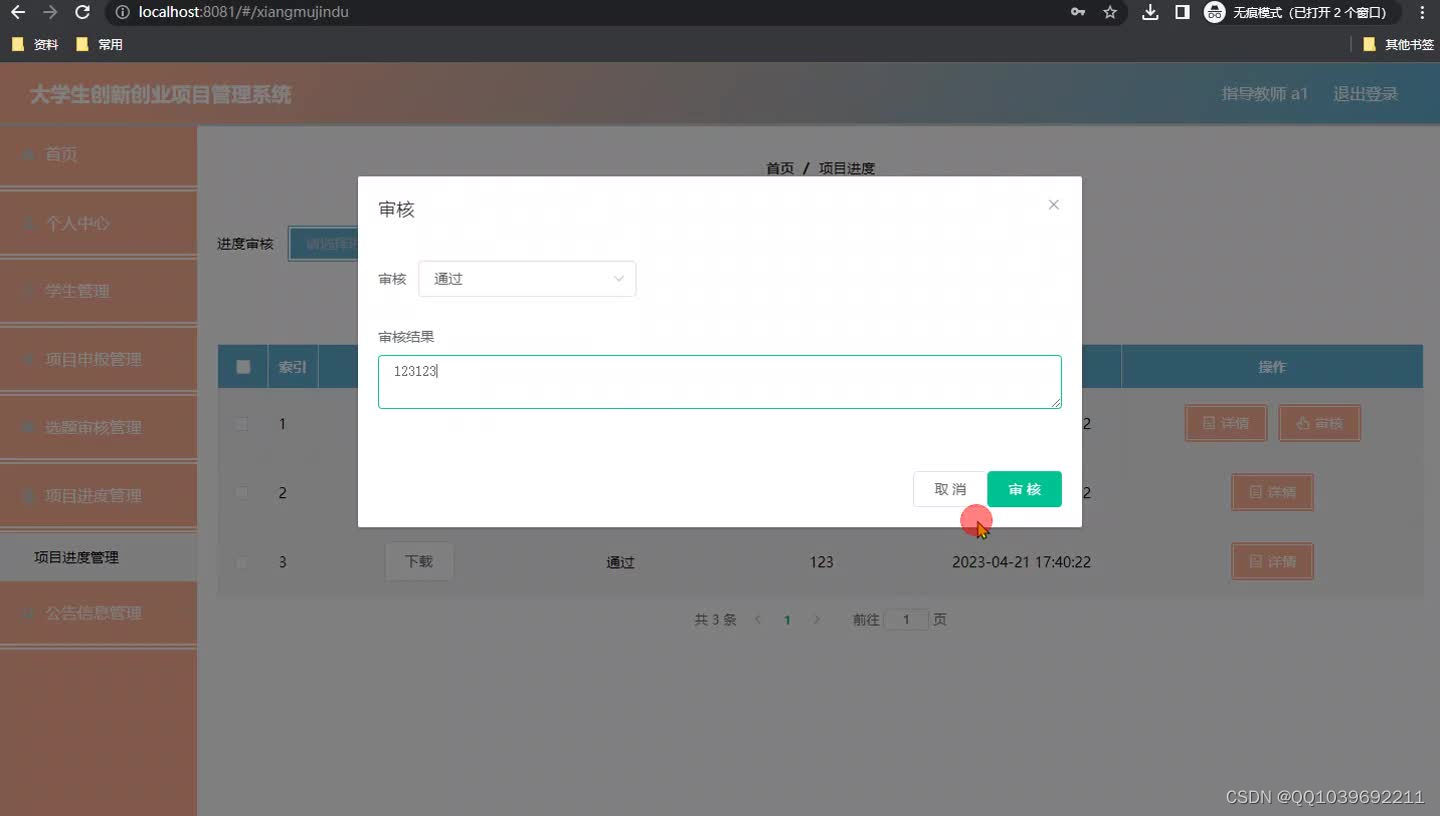Screen dimensions: 1440x816
Task: Click the 审核 icon button on row 1
Action: click(1319, 423)
